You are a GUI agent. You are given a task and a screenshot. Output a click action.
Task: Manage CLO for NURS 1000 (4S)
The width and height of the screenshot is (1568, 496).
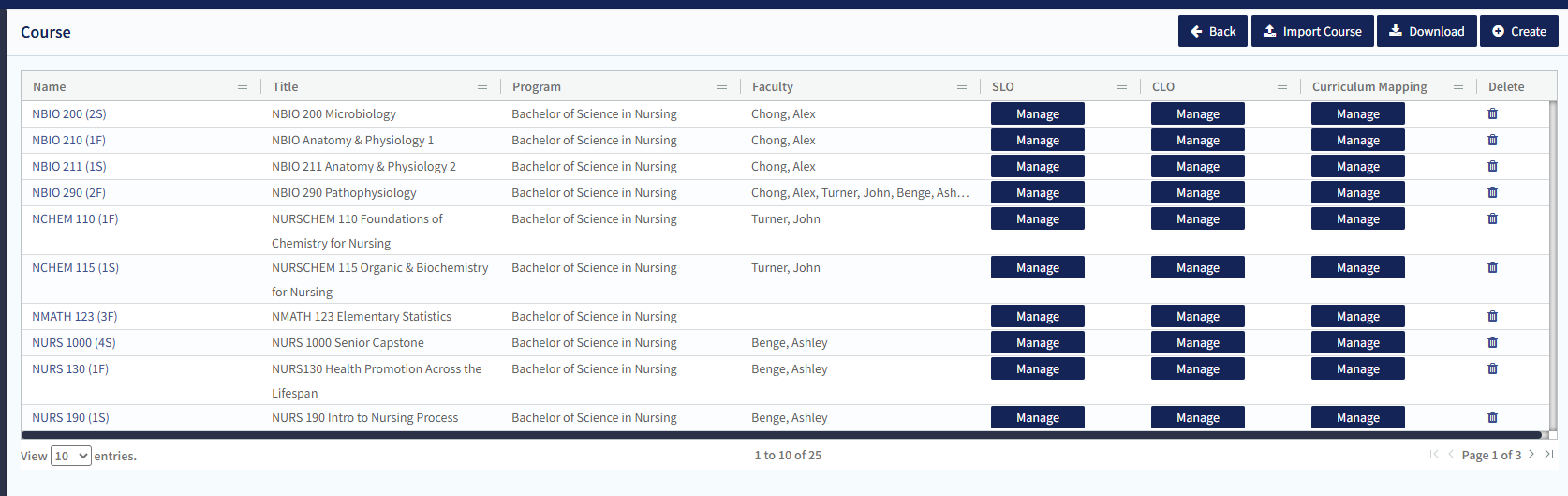1197,342
